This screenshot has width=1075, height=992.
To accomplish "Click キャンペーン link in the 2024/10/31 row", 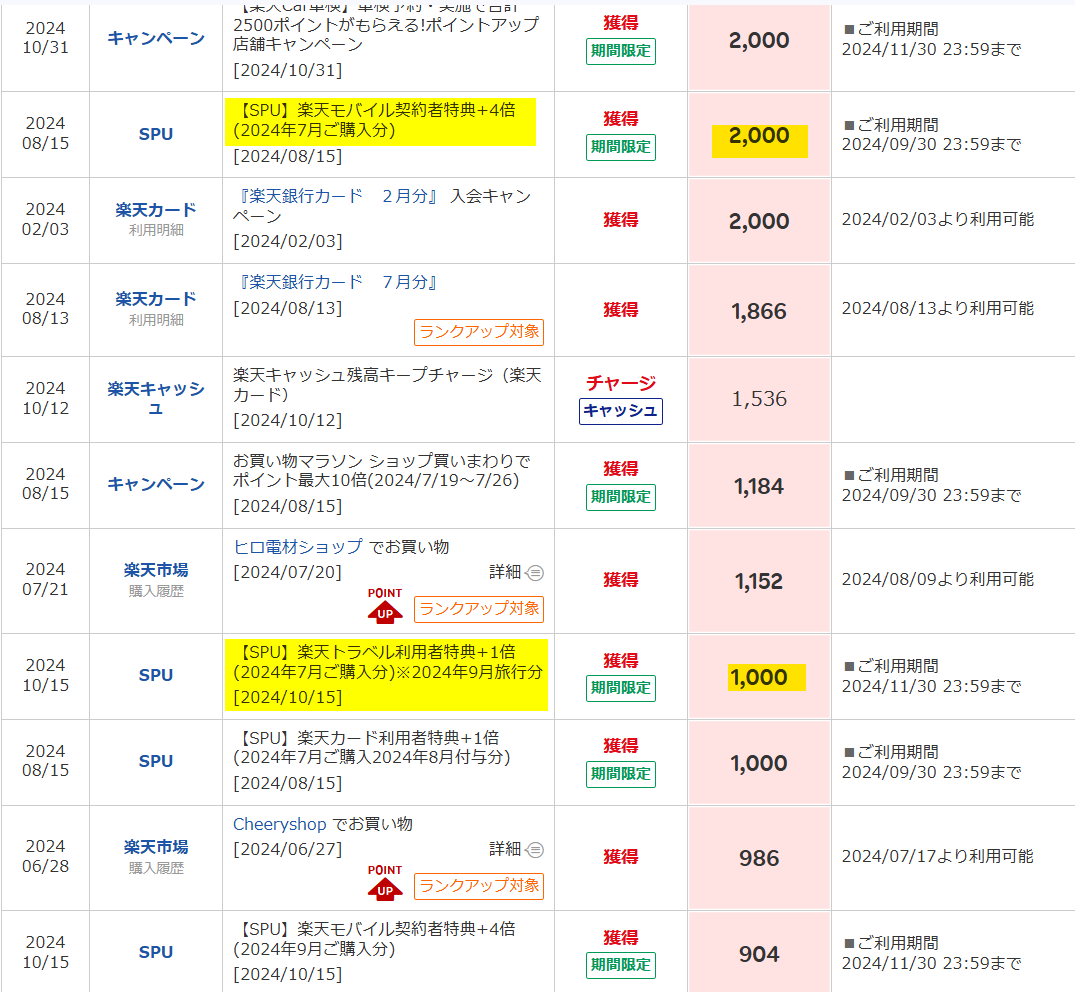I will click(156, 38).
